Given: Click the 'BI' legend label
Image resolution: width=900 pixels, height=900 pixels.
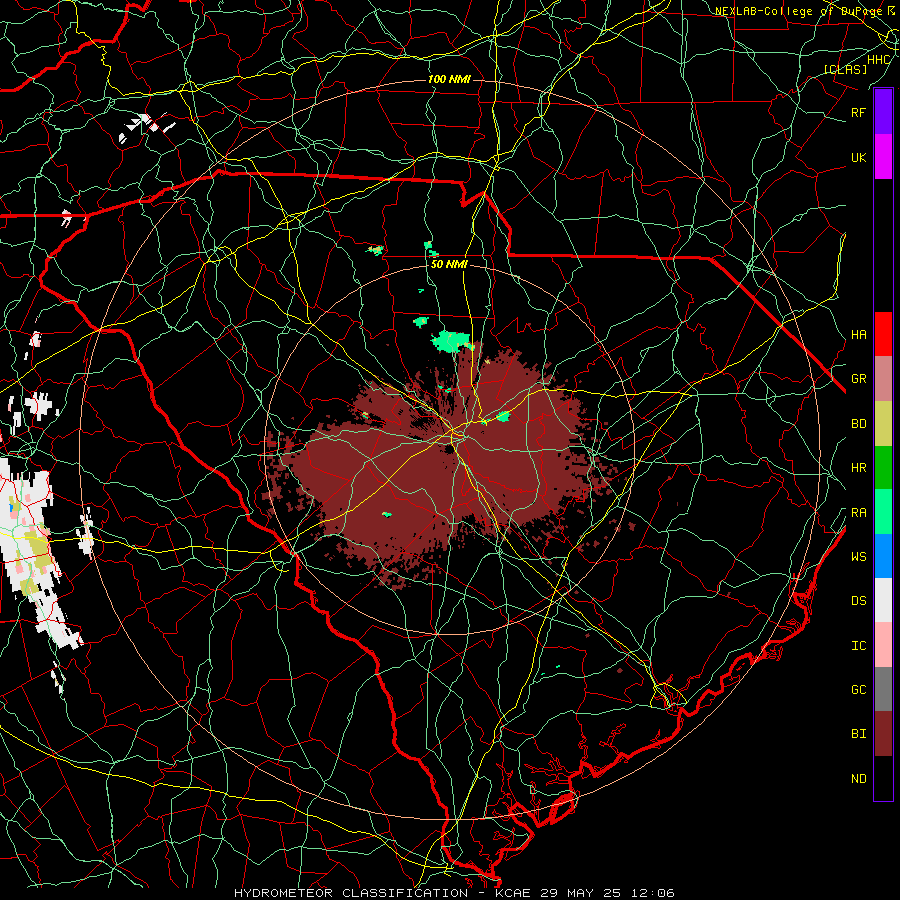Looking at the screenshot, I should [x=858, y=734].
